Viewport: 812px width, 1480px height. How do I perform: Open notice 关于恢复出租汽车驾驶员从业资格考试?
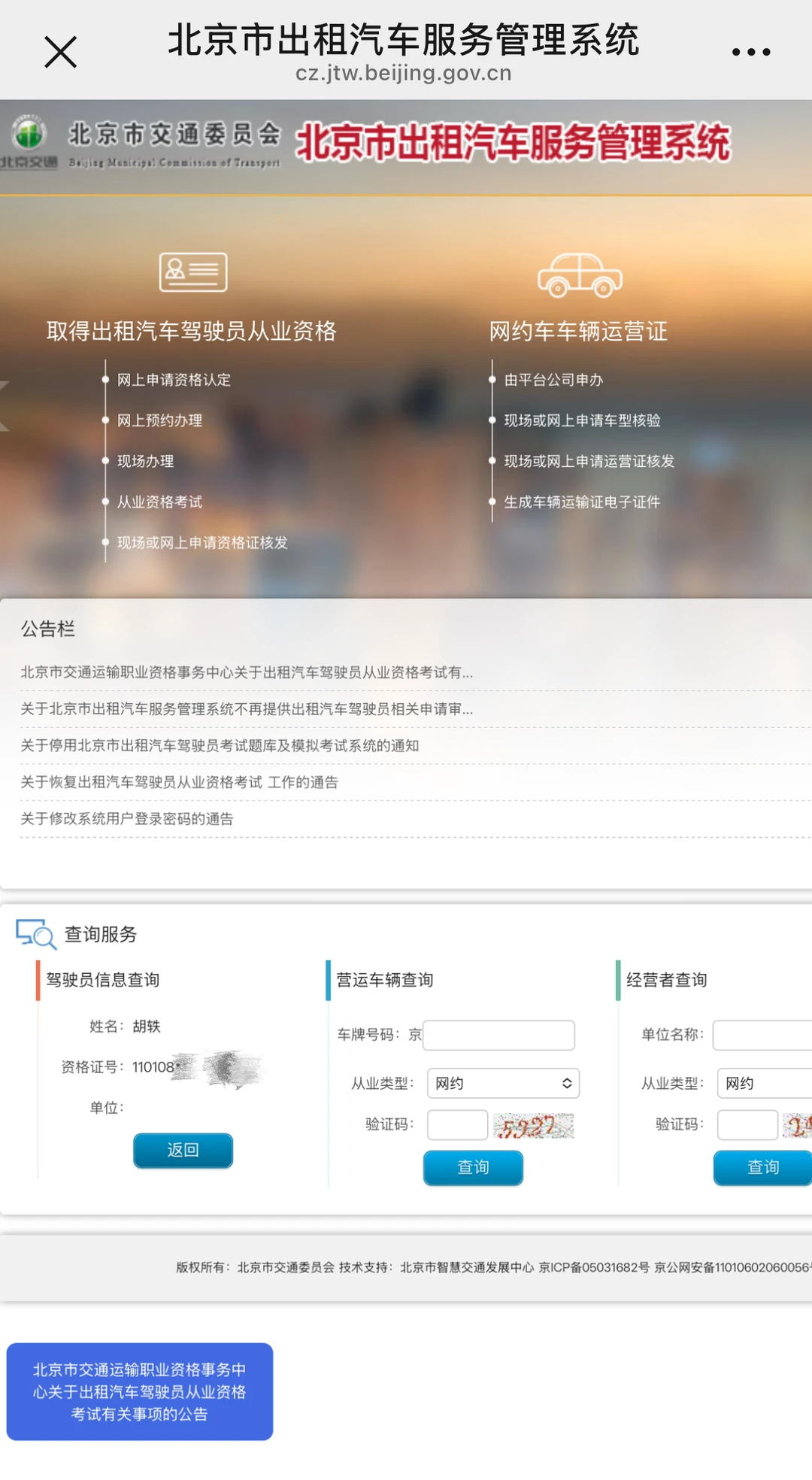[179, 782]
